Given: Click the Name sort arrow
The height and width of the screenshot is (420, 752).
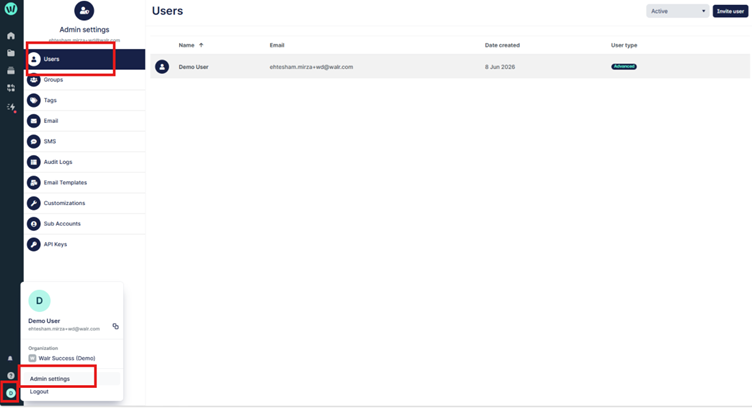Looking at the screenshot, I should coord(201,45).
